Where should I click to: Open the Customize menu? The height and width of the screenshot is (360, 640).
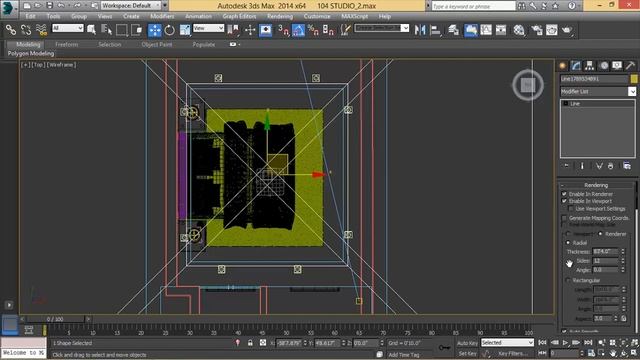point(317,16)
